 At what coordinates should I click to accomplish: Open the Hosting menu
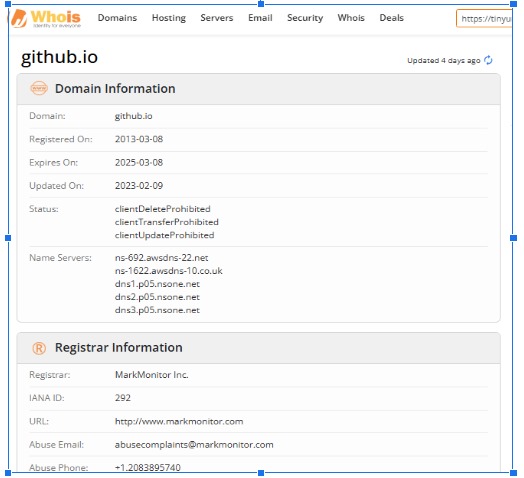coord(169,18)
